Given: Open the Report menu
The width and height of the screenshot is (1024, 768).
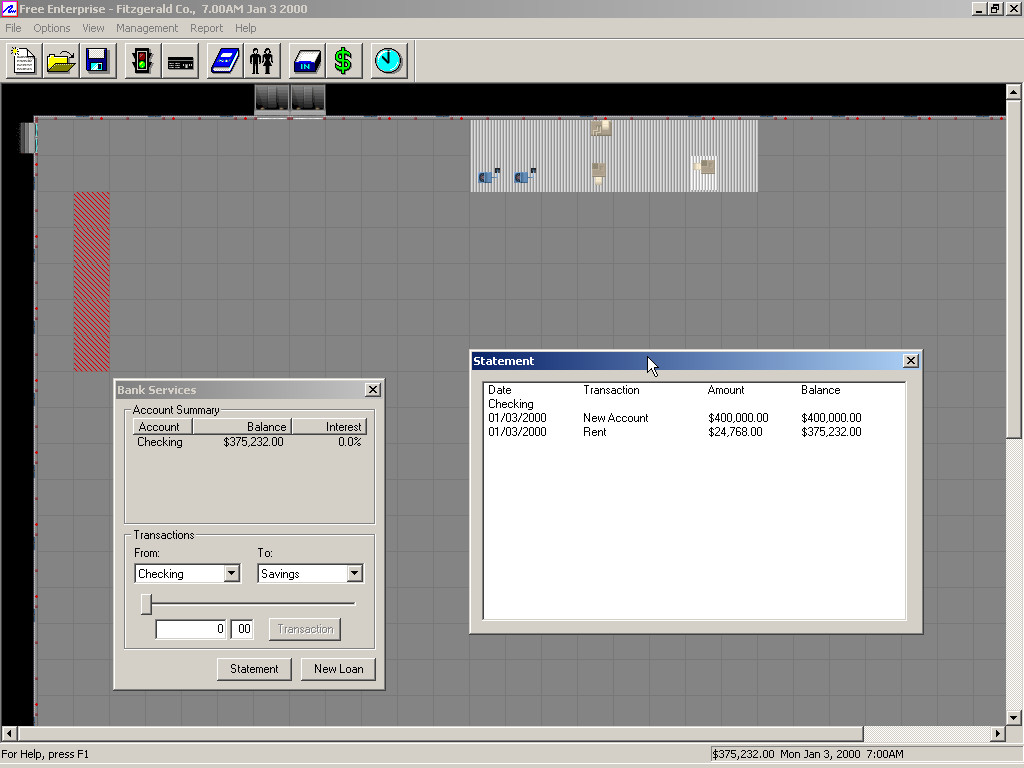Looking at the screenshot, I should tap(207, 28).
